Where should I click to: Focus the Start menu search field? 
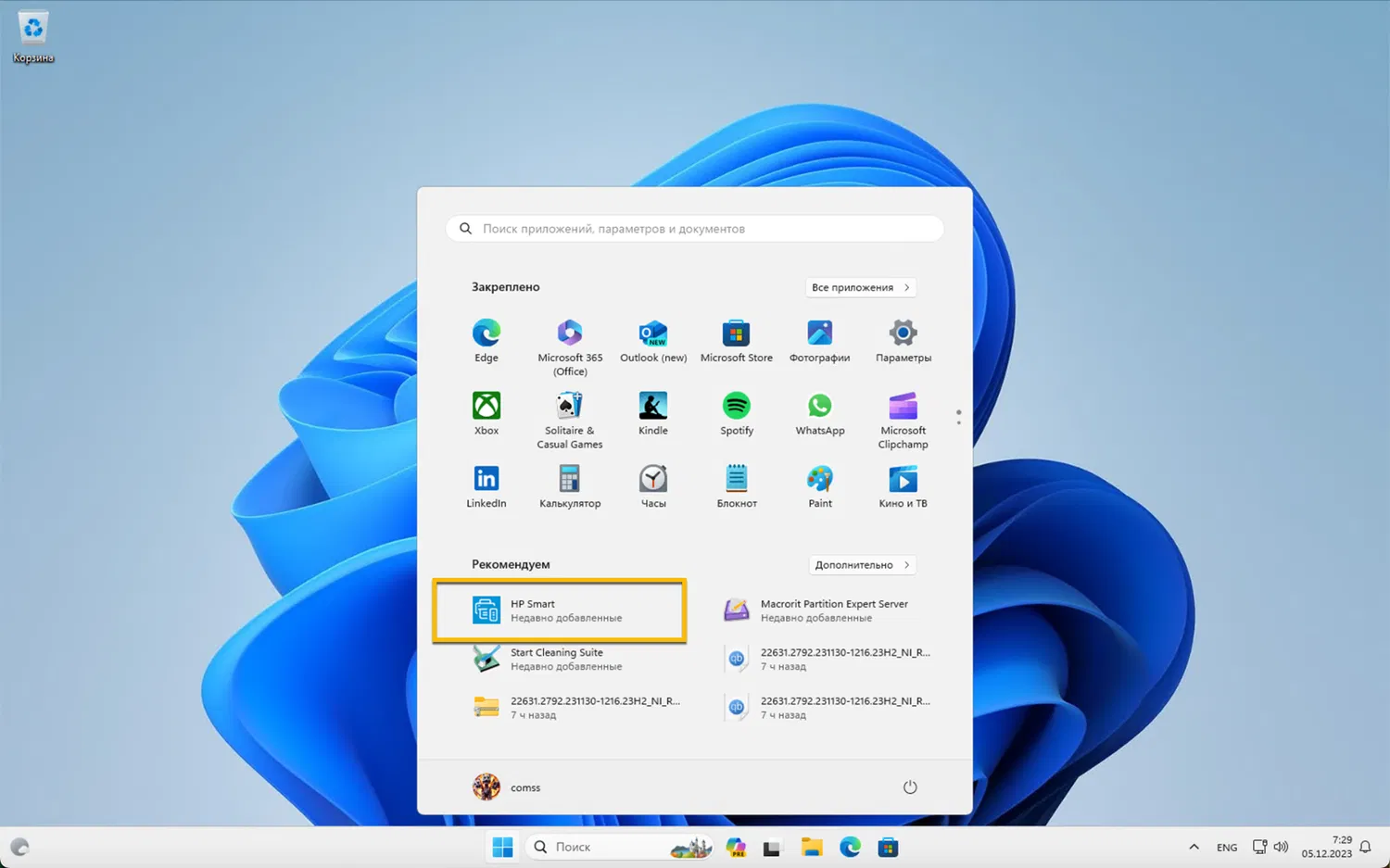695,229
